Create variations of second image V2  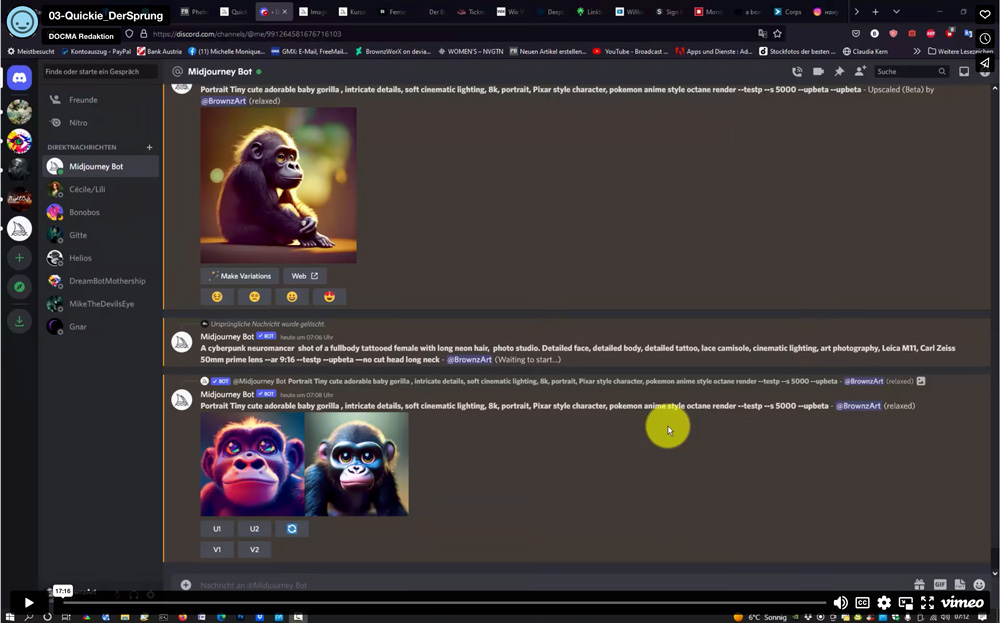tap(254, 550)
